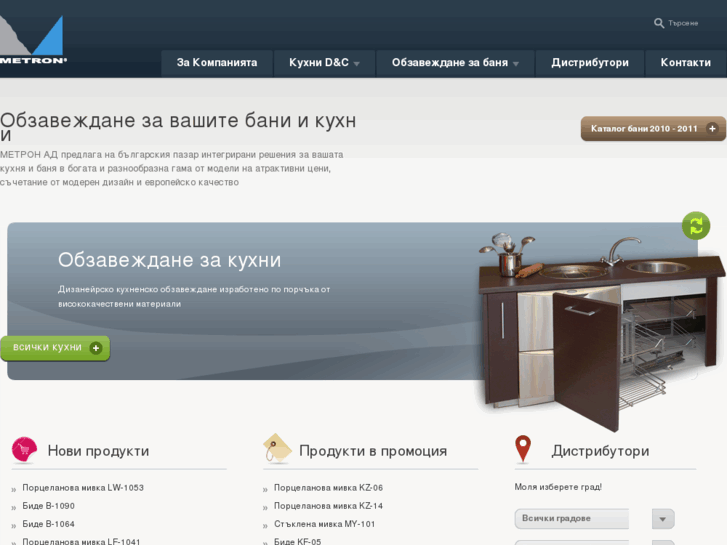Click the Моля изберете град! text
The height and width of the screenshot is (545, 727).
click(x=558, y=487)
